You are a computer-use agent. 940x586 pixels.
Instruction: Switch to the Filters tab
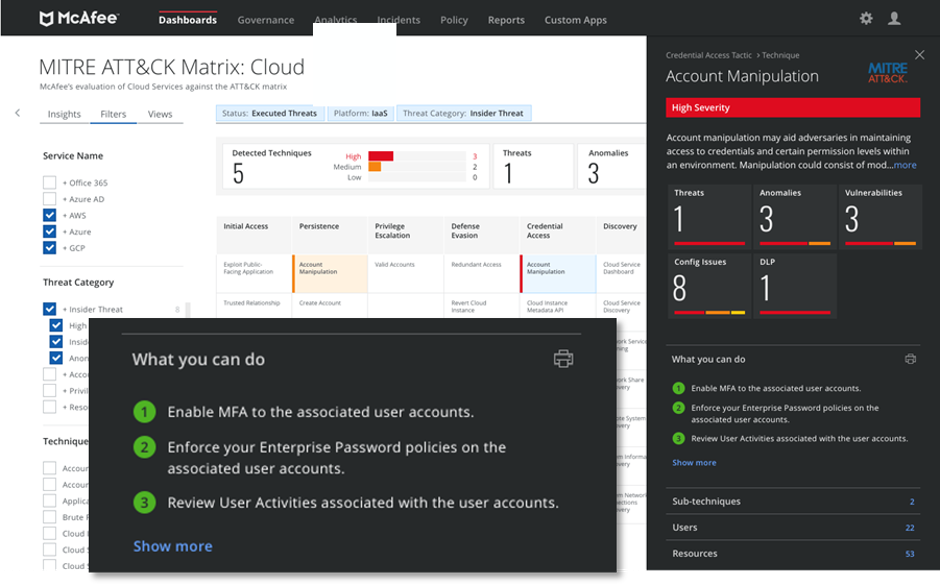pyautogui.click(x=113, y=114)
